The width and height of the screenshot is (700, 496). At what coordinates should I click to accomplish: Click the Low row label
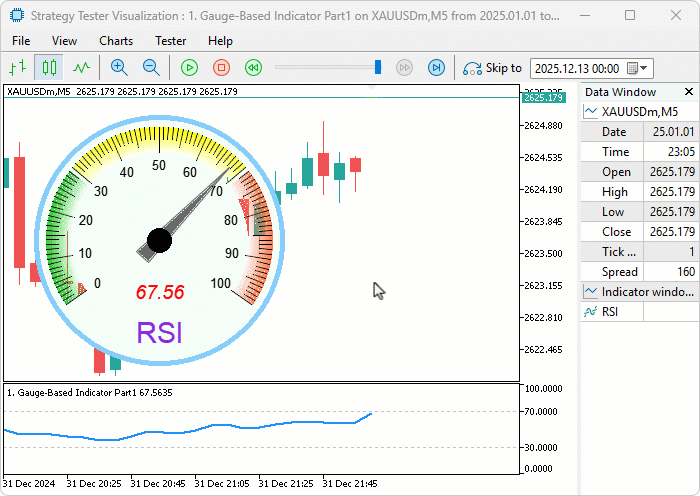pyautogui.click(x=612, y=212)
